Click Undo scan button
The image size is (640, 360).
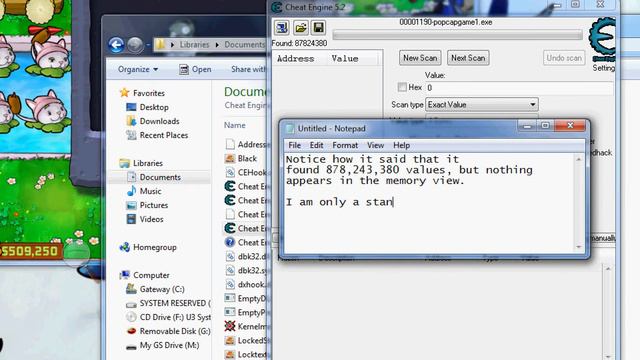pos(564,58)
